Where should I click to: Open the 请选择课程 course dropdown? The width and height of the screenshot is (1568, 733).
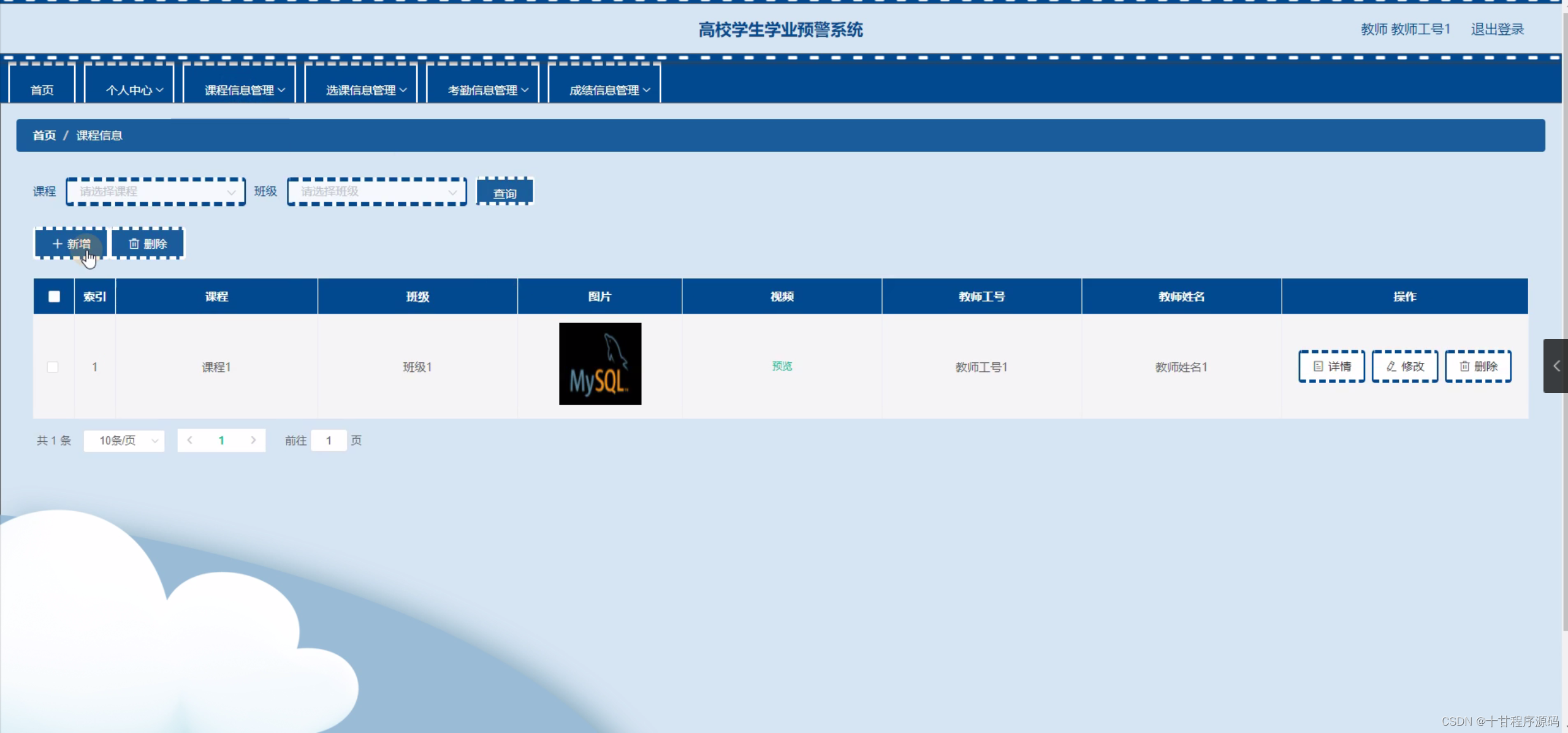[156, 192]
